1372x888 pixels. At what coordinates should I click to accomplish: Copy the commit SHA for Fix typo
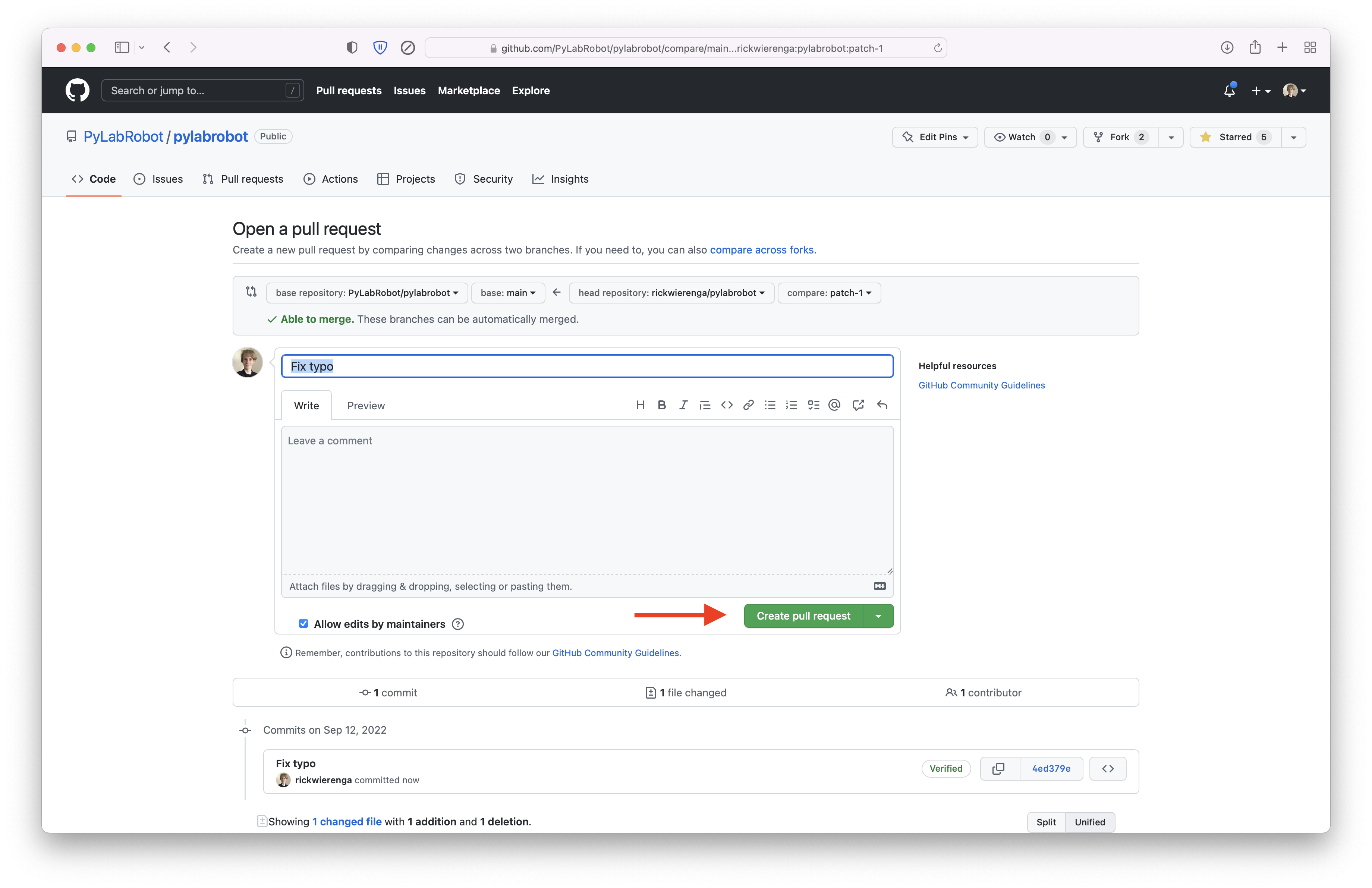(998, 768)
